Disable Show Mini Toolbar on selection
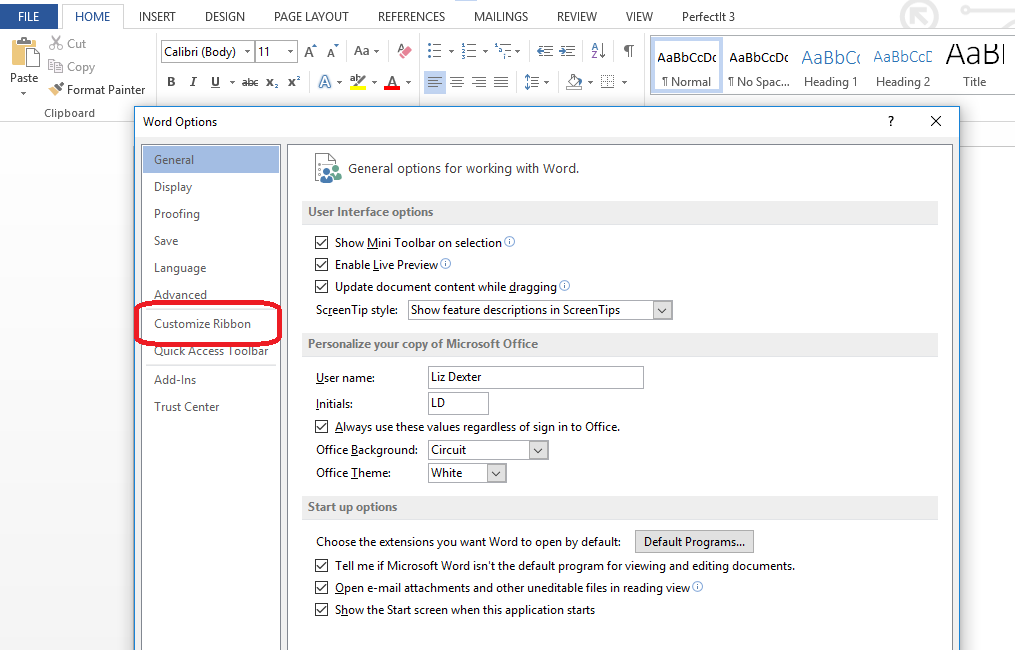Image resolution: width=1015 pixels, height=650 pixels. pos(322,242)
